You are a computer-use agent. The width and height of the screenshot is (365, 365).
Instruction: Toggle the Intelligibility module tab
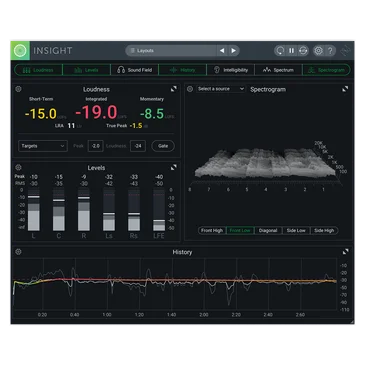click(x=231, y=70)
